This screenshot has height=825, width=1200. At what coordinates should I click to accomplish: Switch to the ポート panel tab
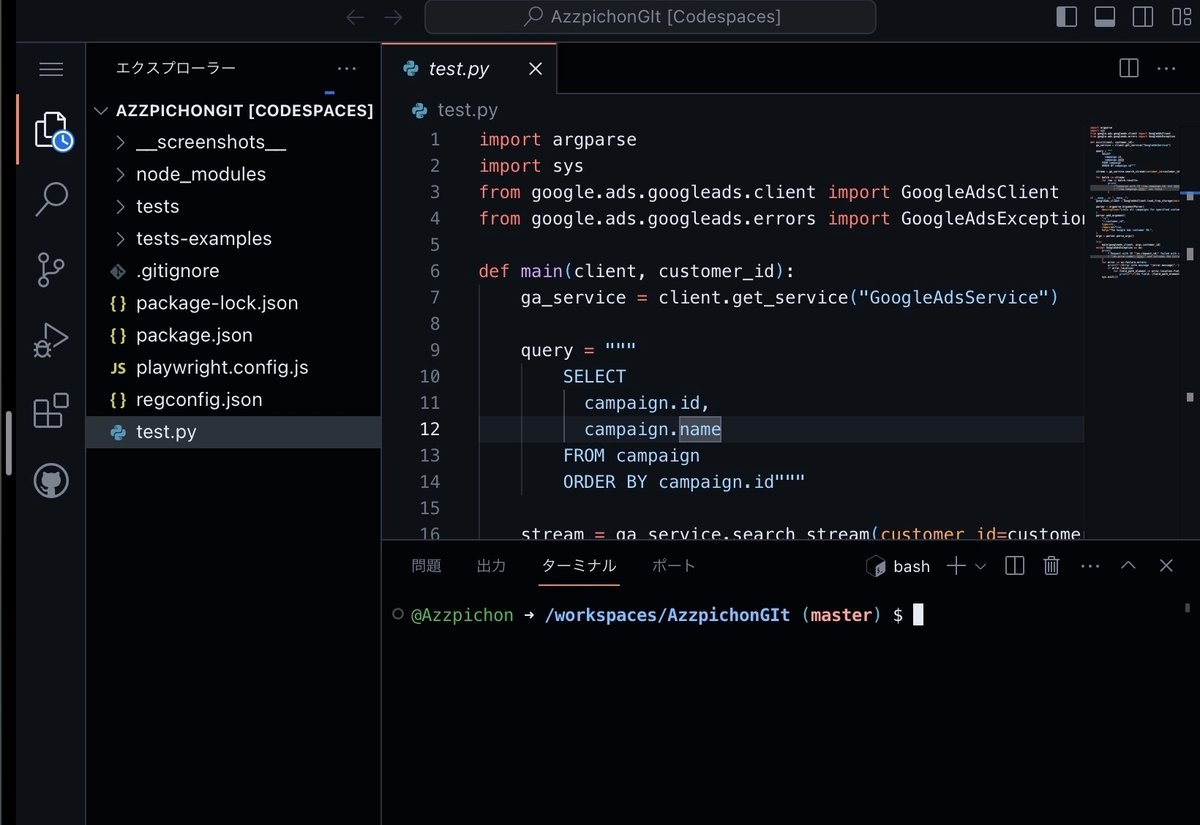[673, 566]
